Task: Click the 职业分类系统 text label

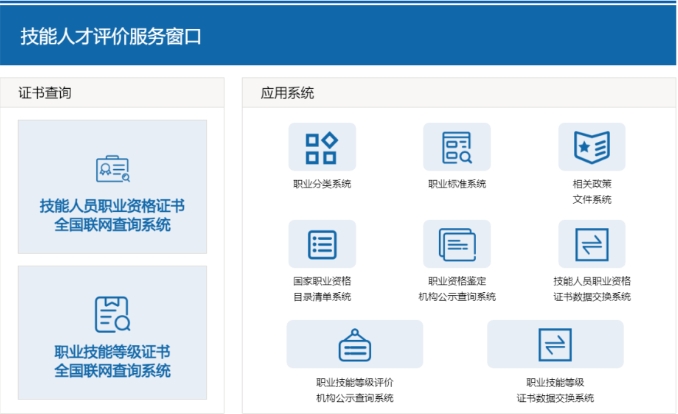Action: tap(321, 184)
